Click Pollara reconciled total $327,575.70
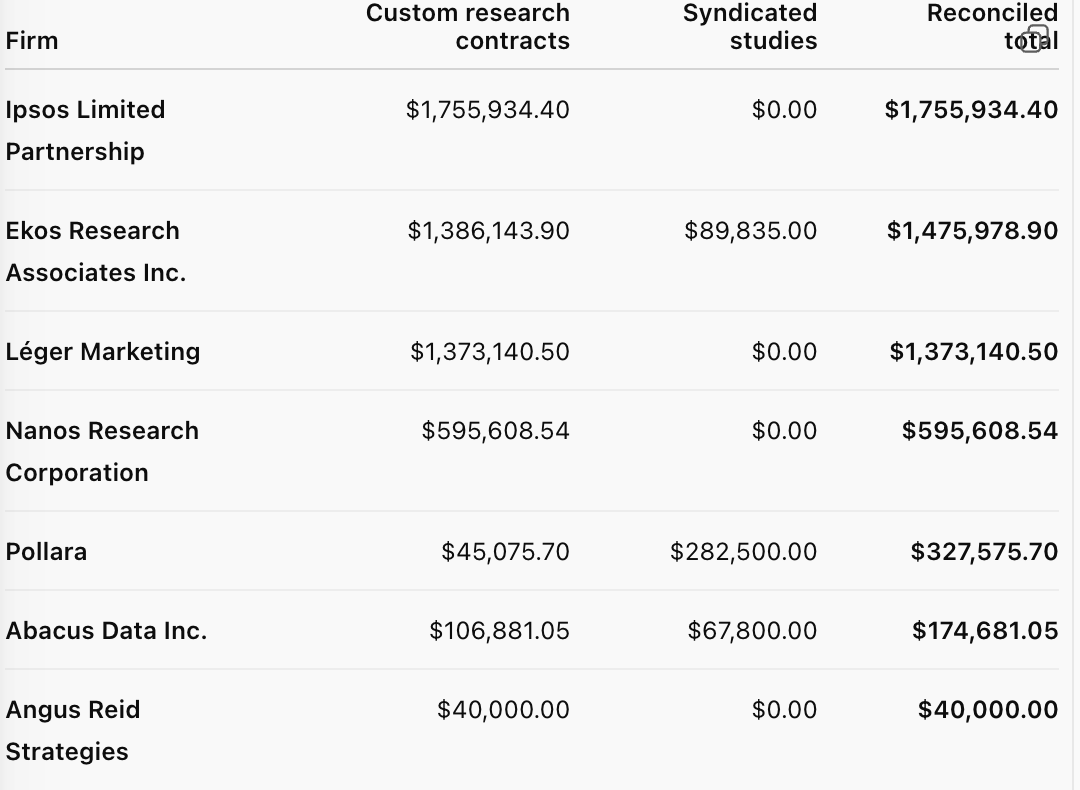This screenshot has width=1080, height=790. (x=984, y=552)
